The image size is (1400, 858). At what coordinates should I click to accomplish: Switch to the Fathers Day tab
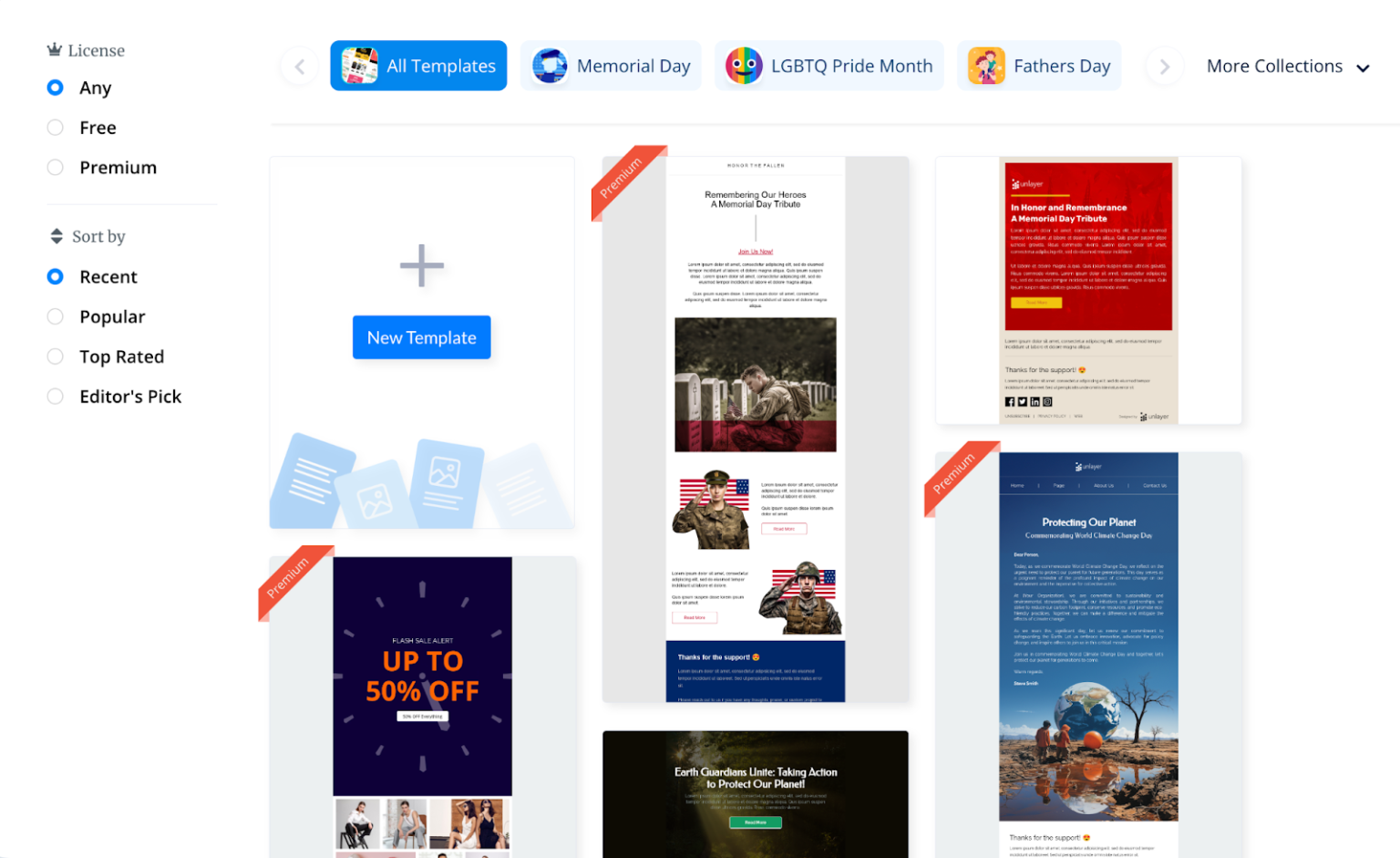[x=1039, y=65]
